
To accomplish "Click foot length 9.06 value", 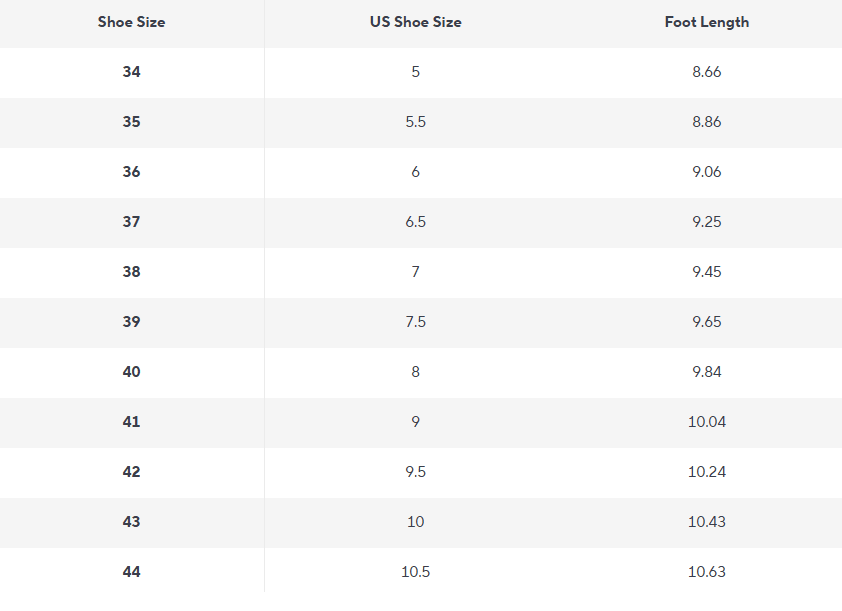I will (x=707, y=172).
